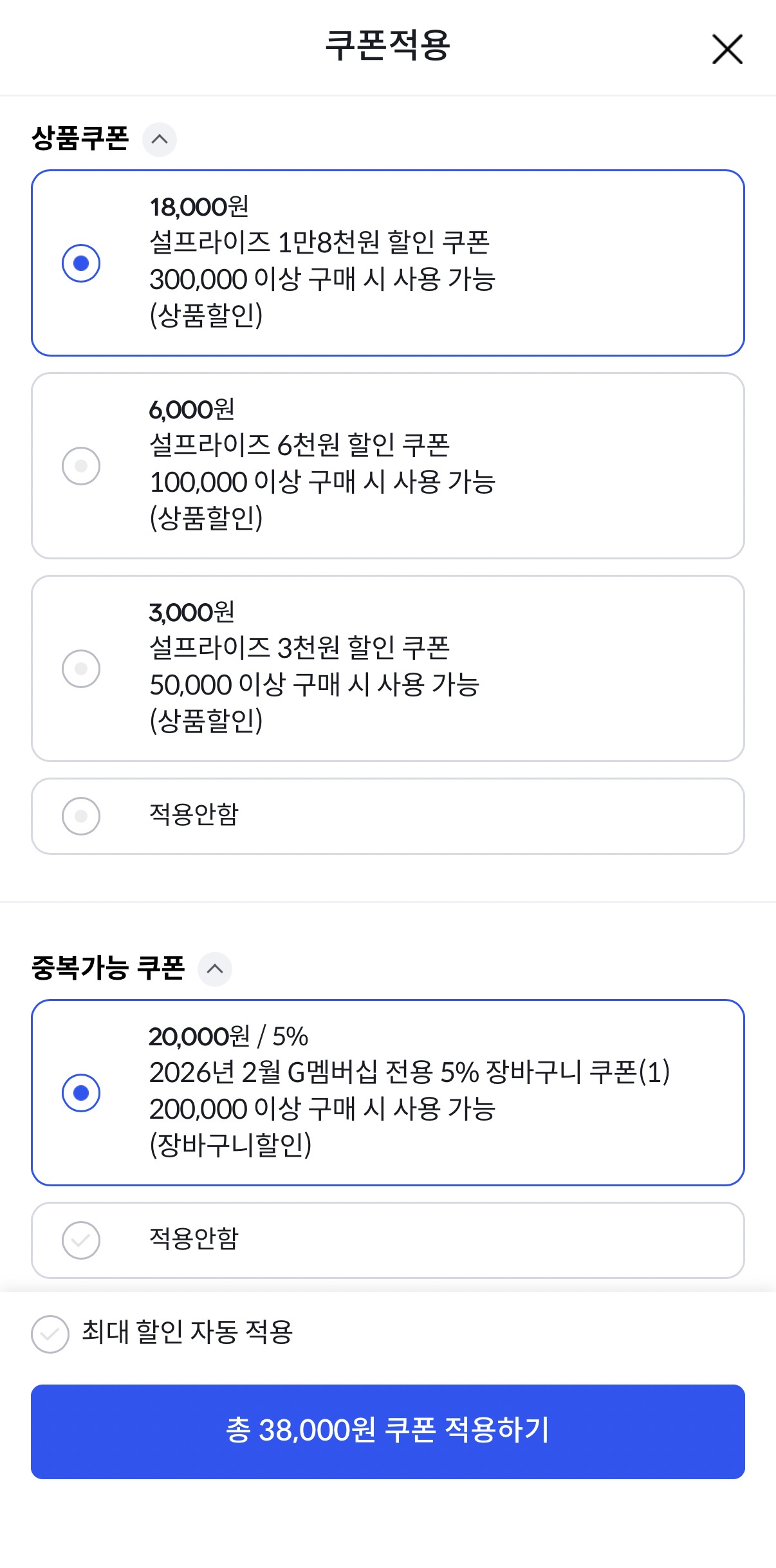The image size is (776, 1568).
Task: Check 적용안함 circle under 중복가능 쿠폰
Action: (x=81, y=1240)
